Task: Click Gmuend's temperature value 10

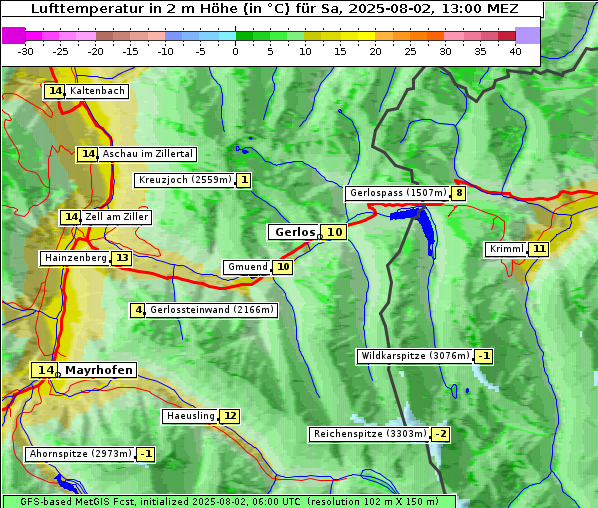Action: pos(283,267)
